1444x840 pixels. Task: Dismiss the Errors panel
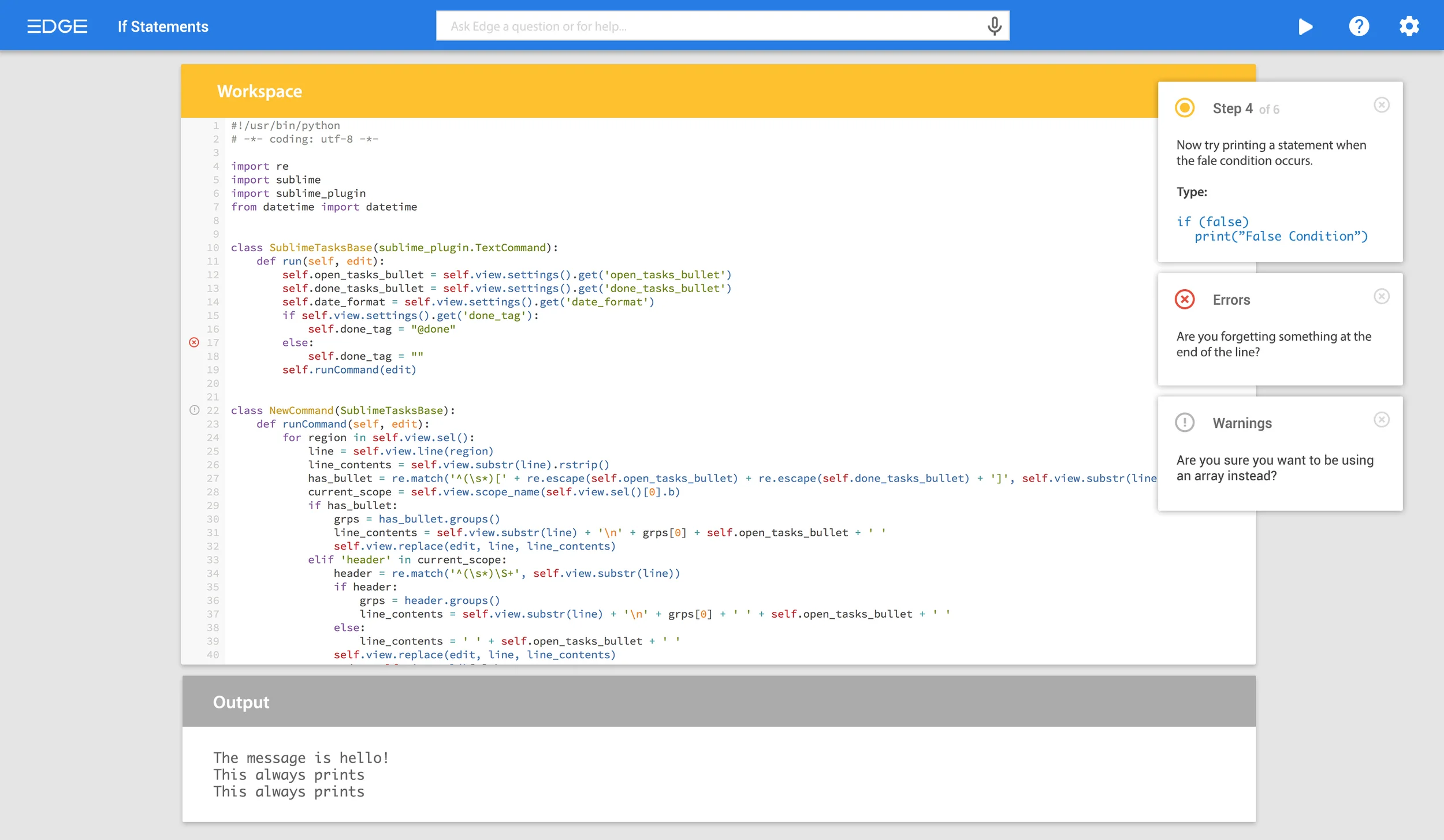pos(1381,297)
